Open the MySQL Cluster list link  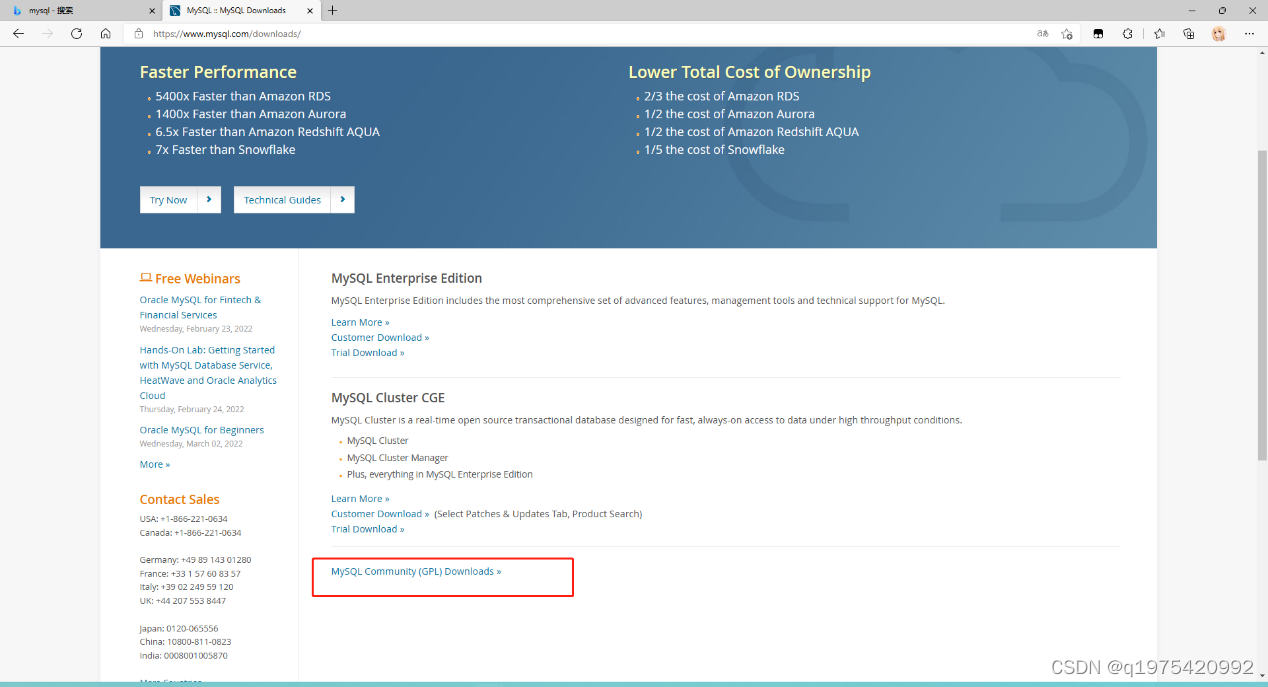[378, 441]
